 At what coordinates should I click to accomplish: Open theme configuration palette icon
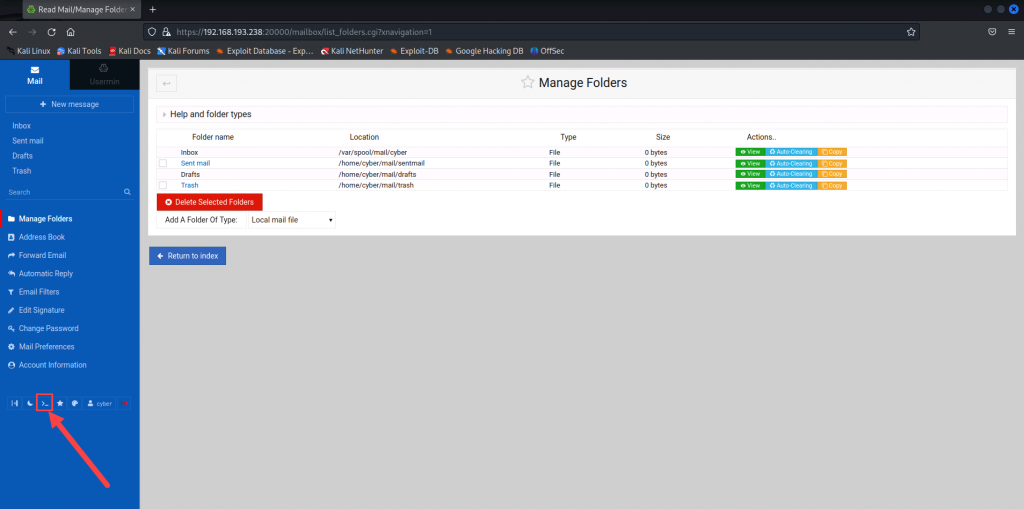[x=75, y=403]
